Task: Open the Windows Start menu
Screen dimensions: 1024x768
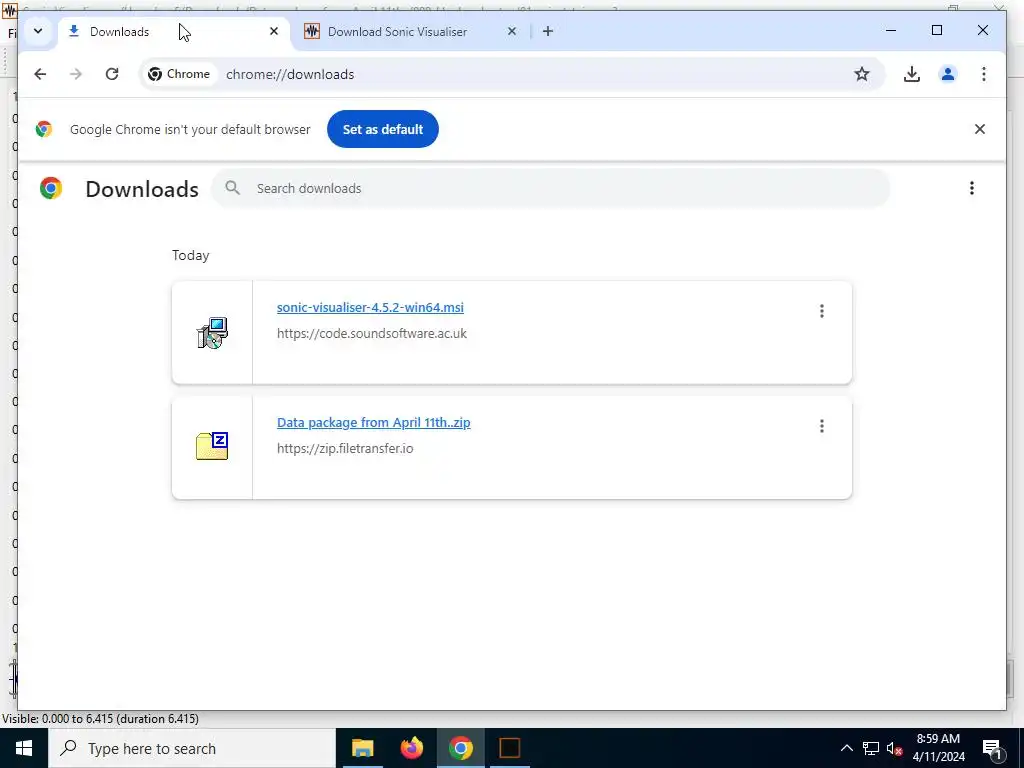Action: click(x=24, y=748)
